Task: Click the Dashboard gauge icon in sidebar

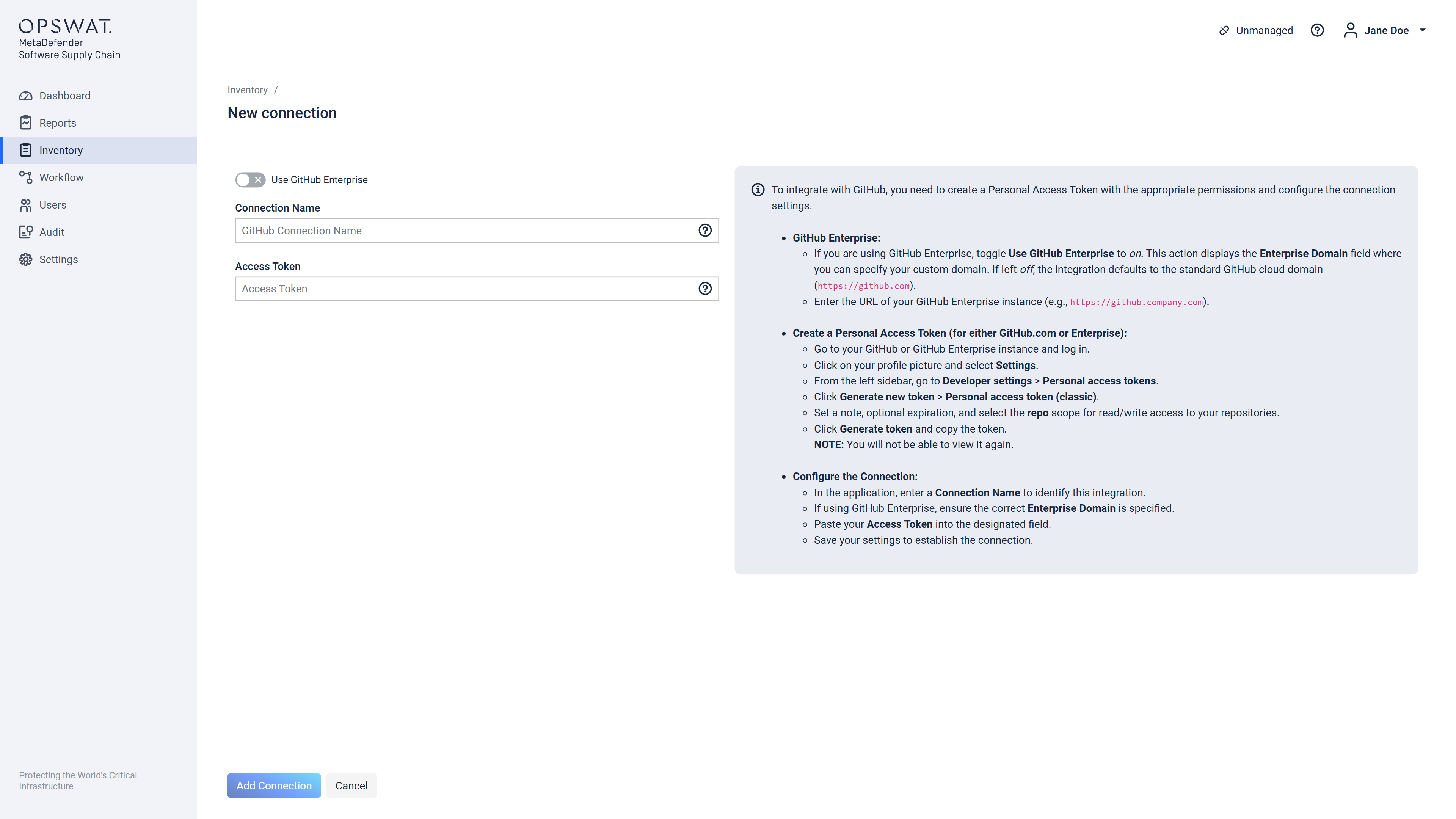Action: (25, 96)
